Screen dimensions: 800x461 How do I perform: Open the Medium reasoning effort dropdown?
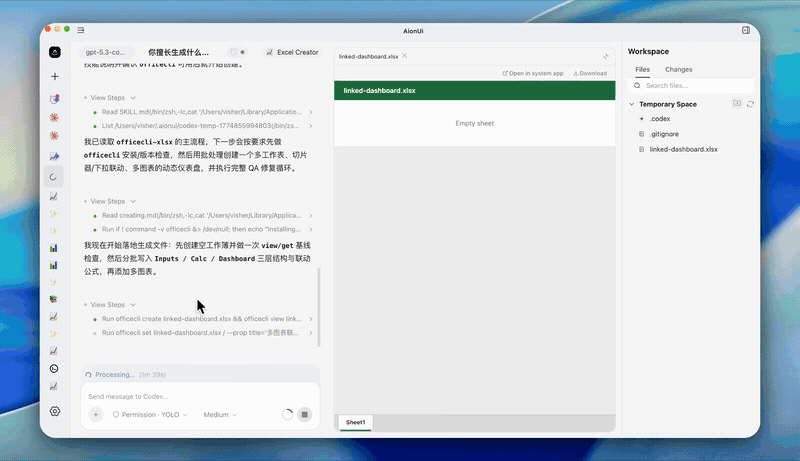(x=220, y=415)
